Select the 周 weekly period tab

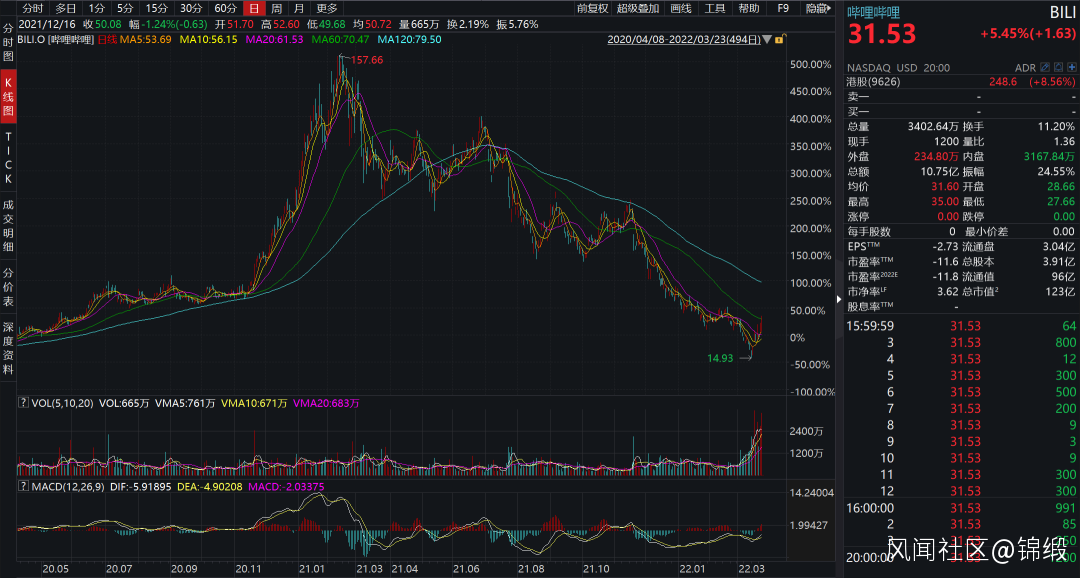[276, 8]
